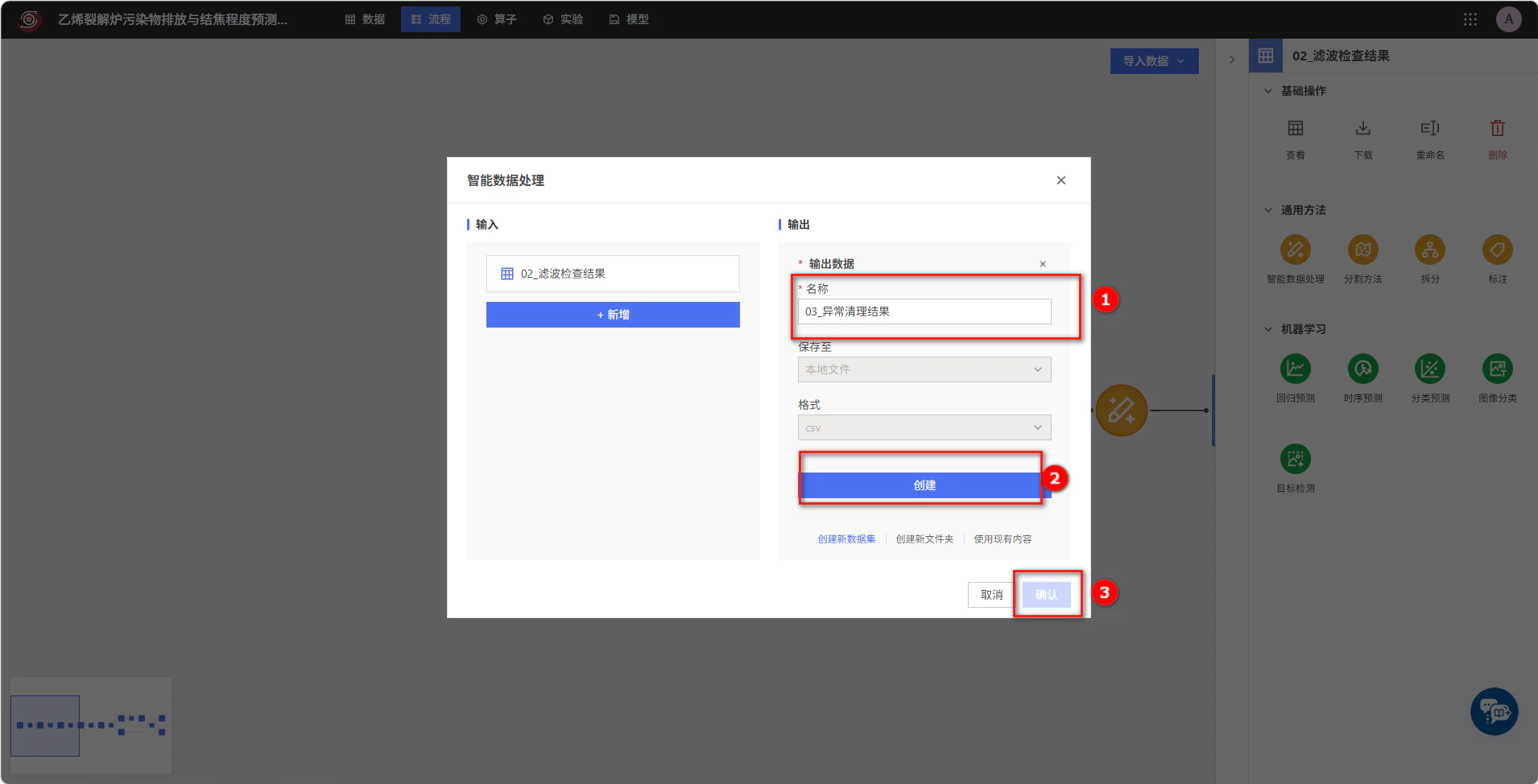Click the app logo in top-left corner

point(29,19)
